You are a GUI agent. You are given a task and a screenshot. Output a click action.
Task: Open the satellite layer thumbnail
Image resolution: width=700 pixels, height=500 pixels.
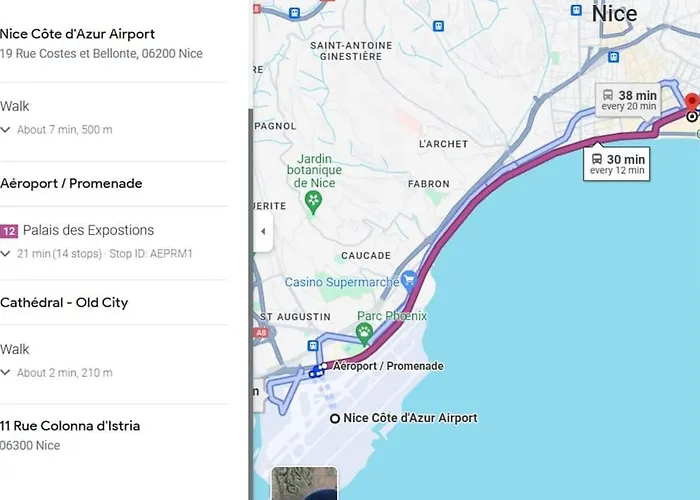[x=304, y=483]
